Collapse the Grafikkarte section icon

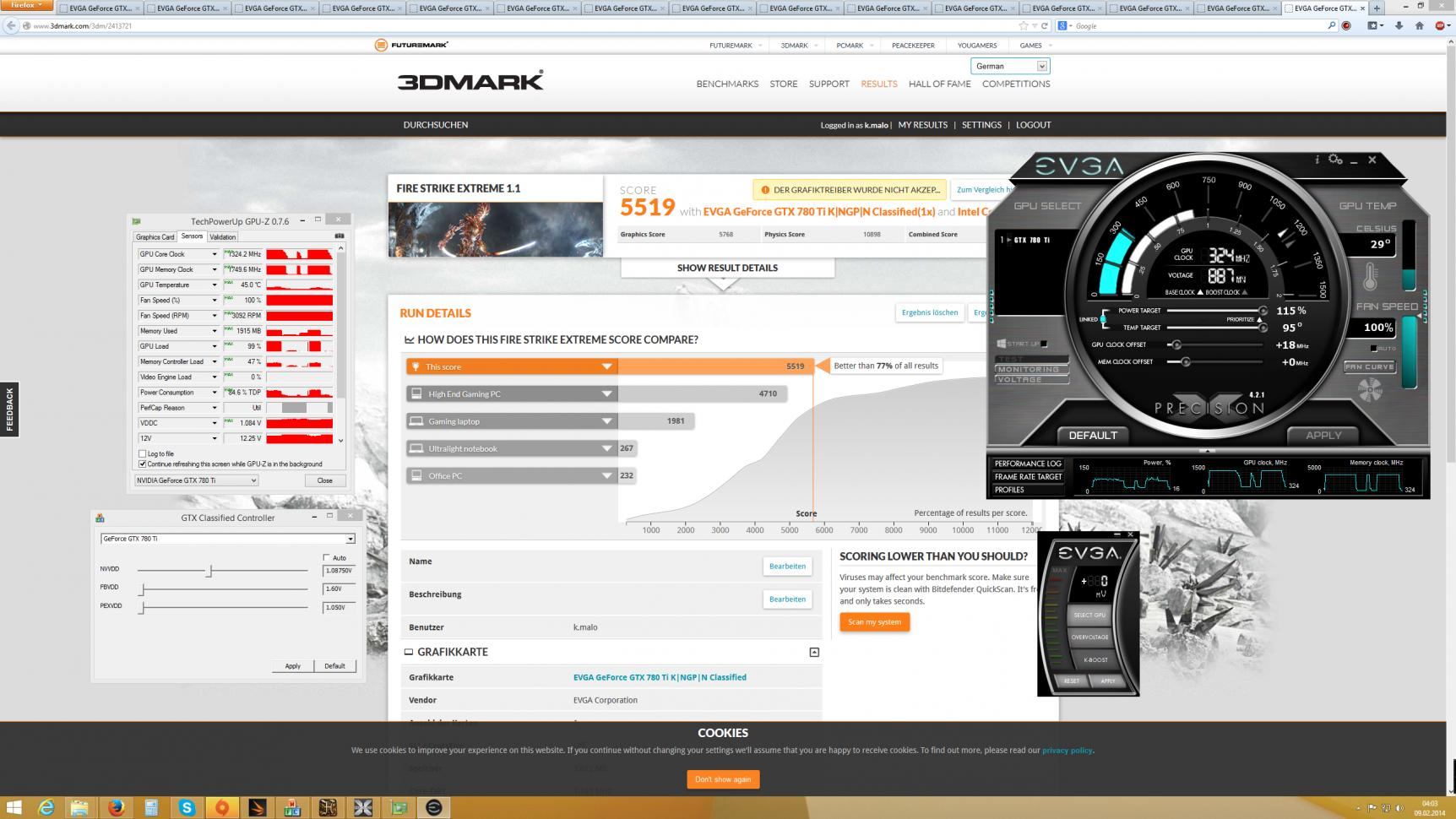[814, 652]
